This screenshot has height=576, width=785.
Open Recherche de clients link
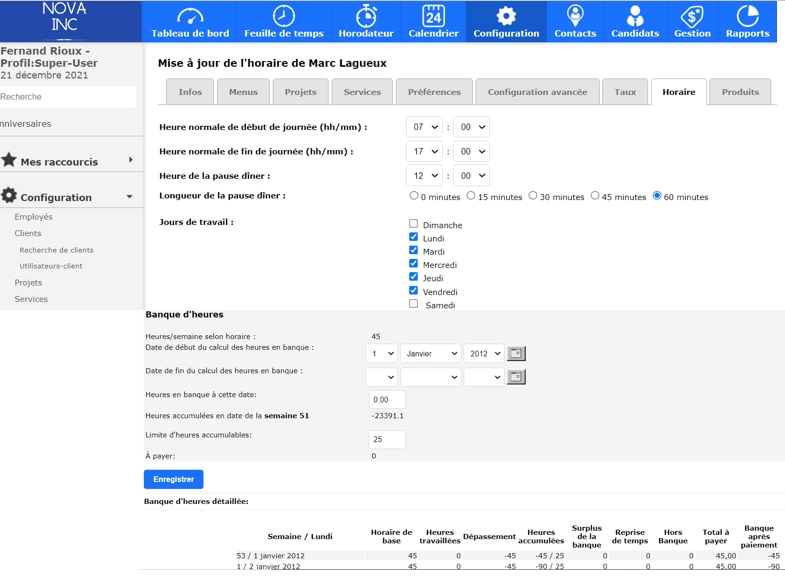point(57,250)
